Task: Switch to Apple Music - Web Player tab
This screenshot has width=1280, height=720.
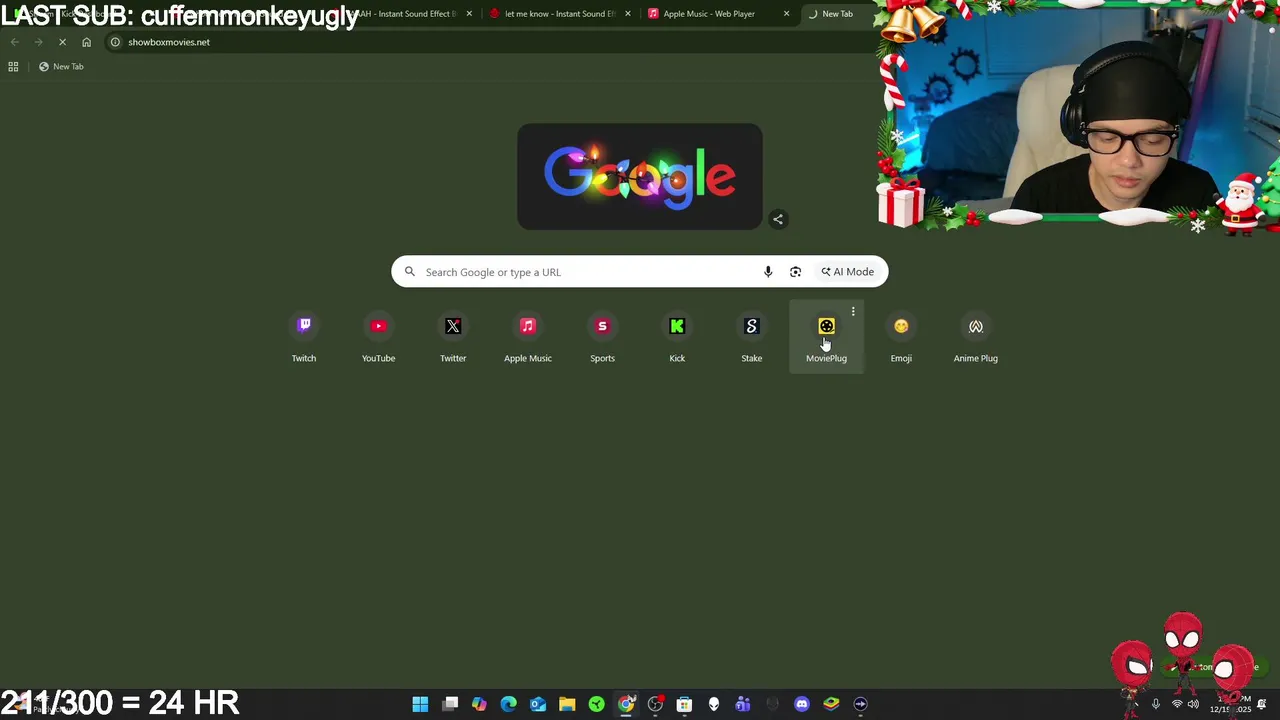Action: click(718, 14)
